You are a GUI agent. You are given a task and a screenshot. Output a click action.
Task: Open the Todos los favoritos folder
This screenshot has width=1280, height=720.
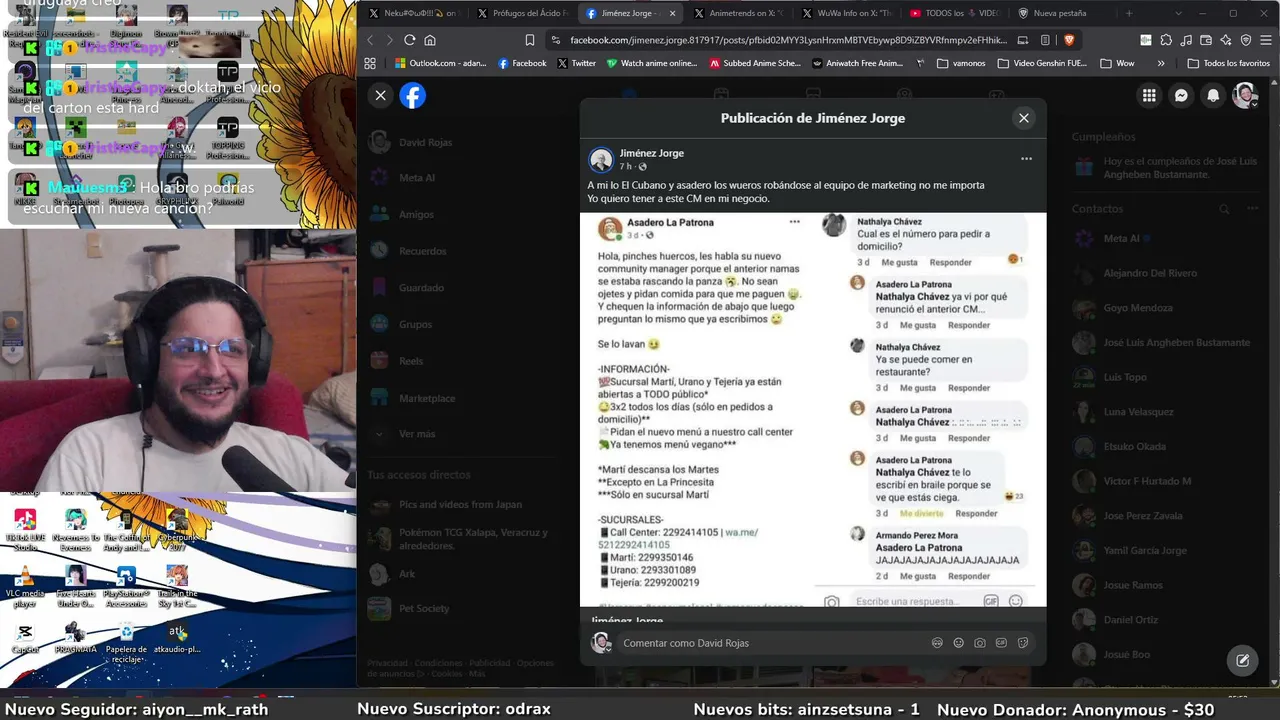click(x=1228, y=63)
